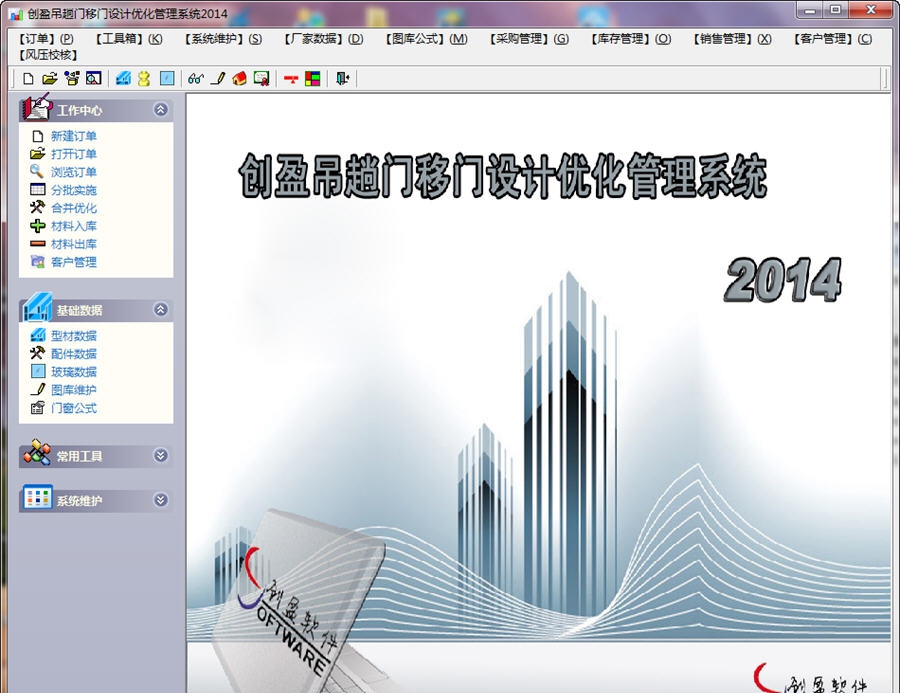
Task: Select the pen-shaped 图库维护 toolbar icon
Action: click(x=218, y=77)
